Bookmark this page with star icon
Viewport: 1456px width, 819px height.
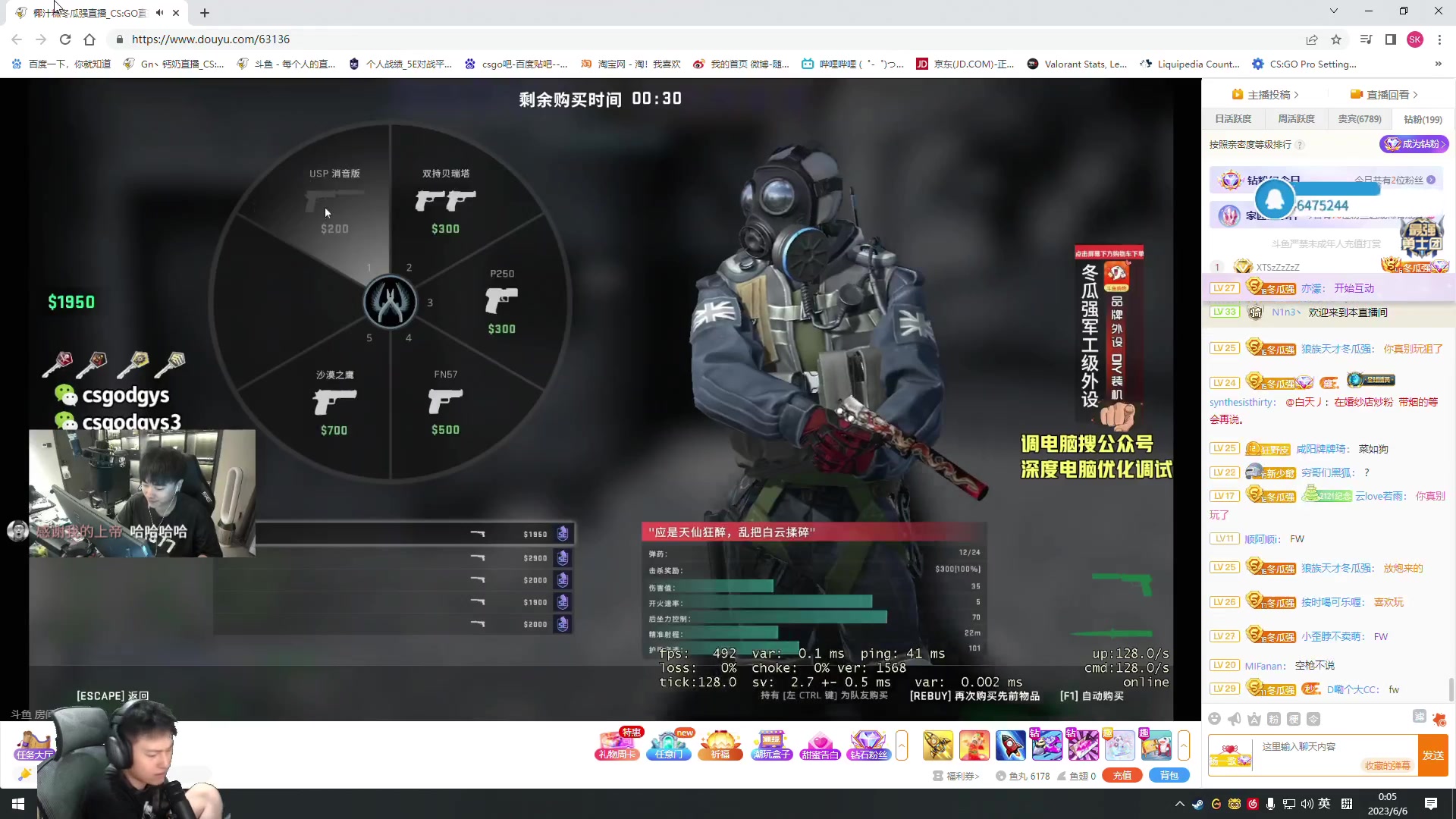click(x=1336, y=39)
